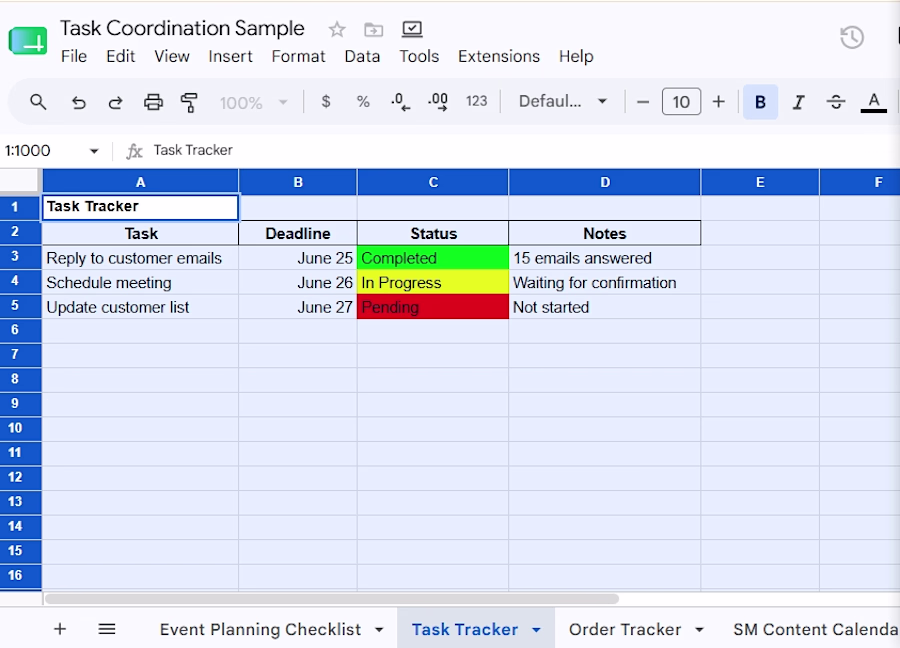The width and height of the screenshot is (900, 648).
Task: Open the Insert menu
Action: pos(230,56)
